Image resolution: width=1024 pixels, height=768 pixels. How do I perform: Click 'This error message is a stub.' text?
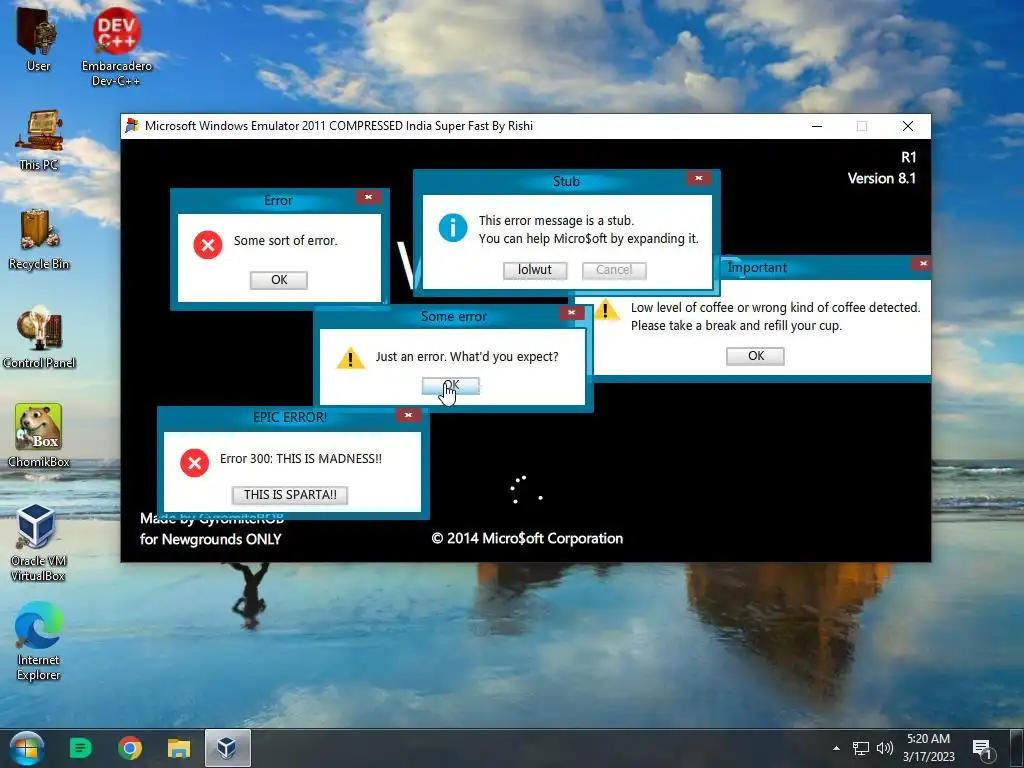click(556, 221)
